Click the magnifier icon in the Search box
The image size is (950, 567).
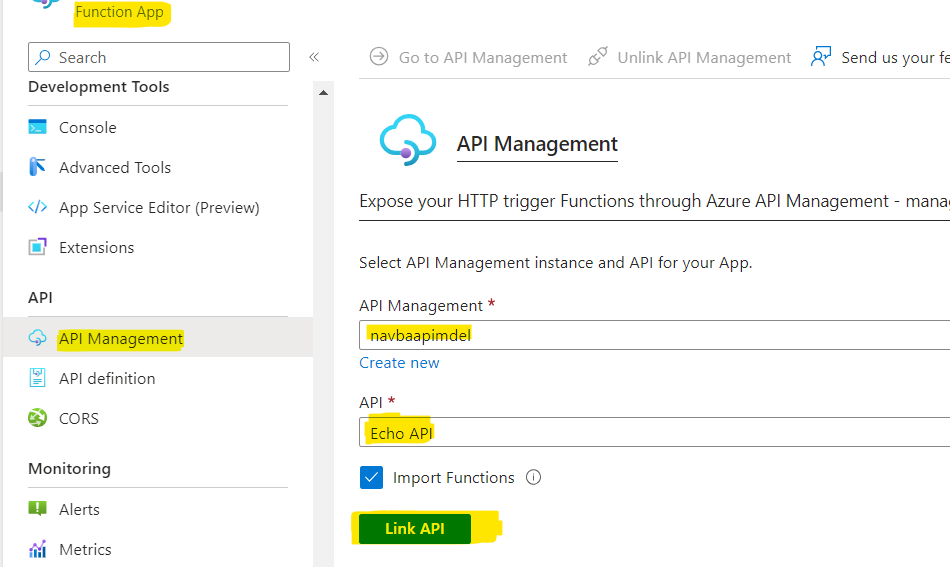coord(43,57)
